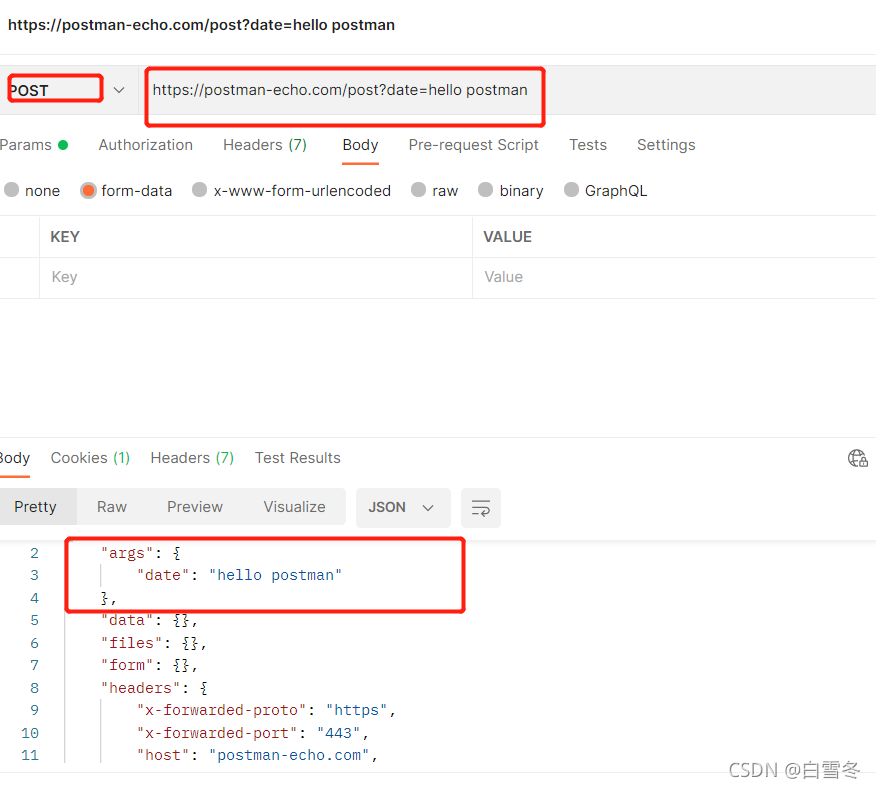Screen dimensions: 876x788
Task: Click the "files" line in response
Action: click(154, 643)
